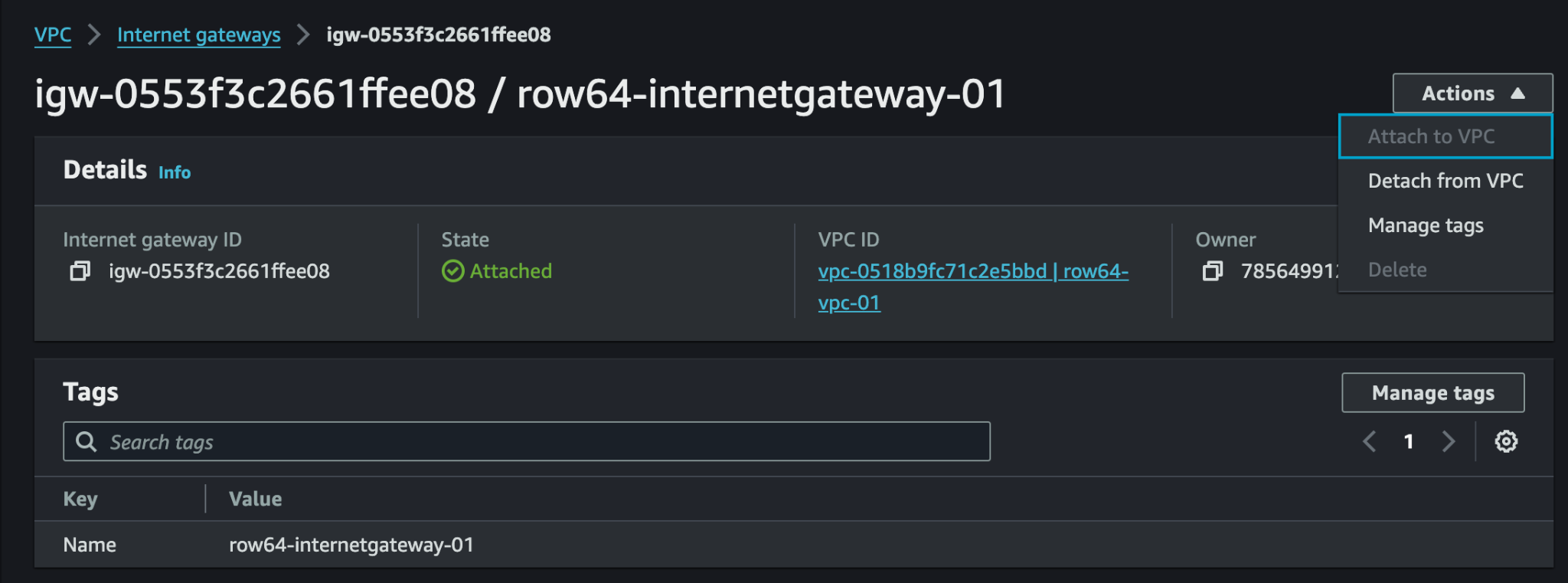Image resolution: width=1568 pixels, height=583 pixels.
Task: Open Details Info link
Action: [175, 172]
